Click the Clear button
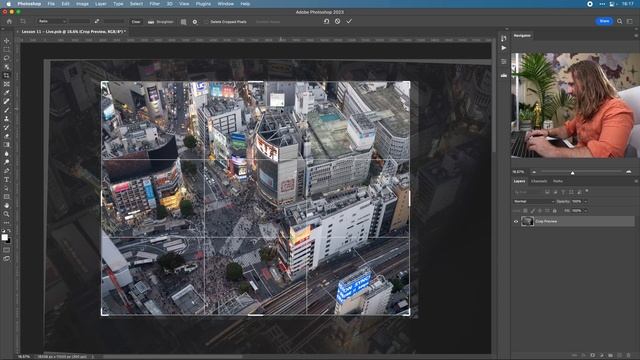640x360 pixels. (x=136, y=22)
